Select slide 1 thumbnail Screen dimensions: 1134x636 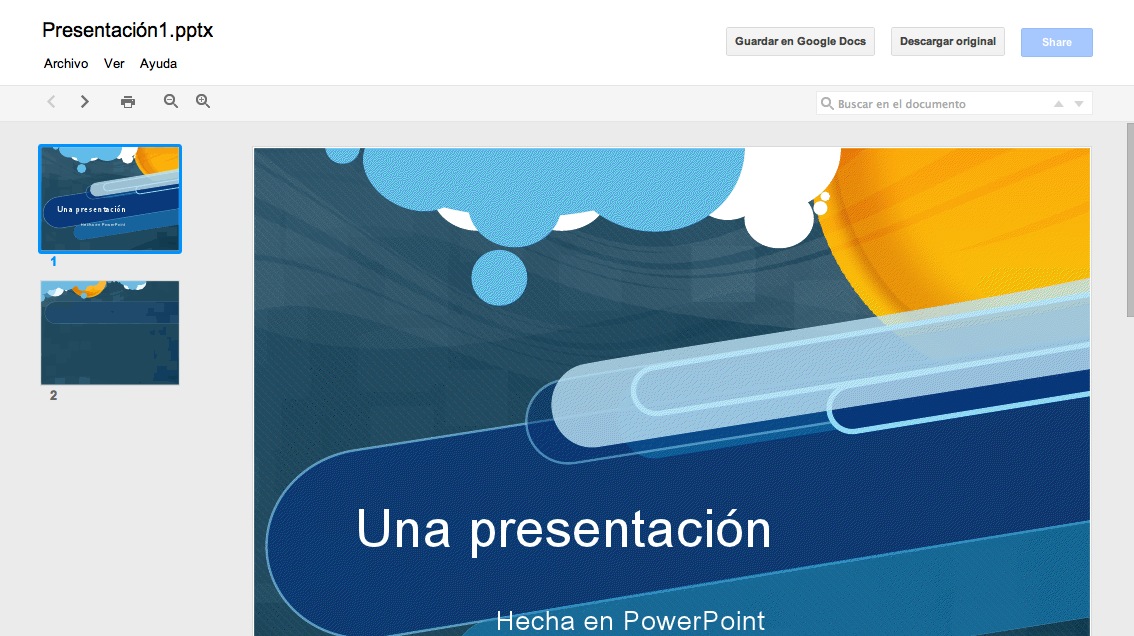pyautogui.click(x=110, y=199)
